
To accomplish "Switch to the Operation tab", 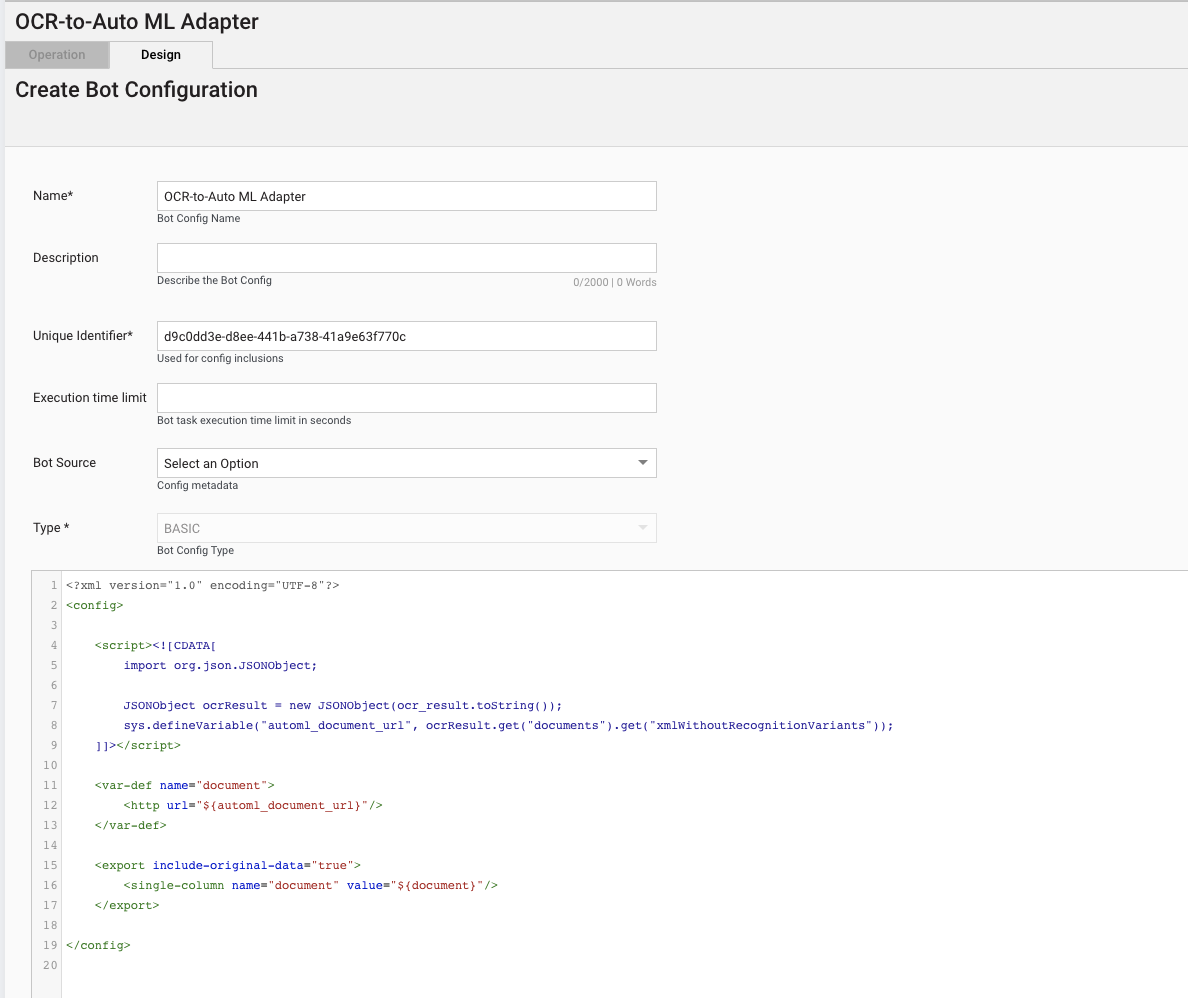I will pyautogui.click(x=57, y=55).
